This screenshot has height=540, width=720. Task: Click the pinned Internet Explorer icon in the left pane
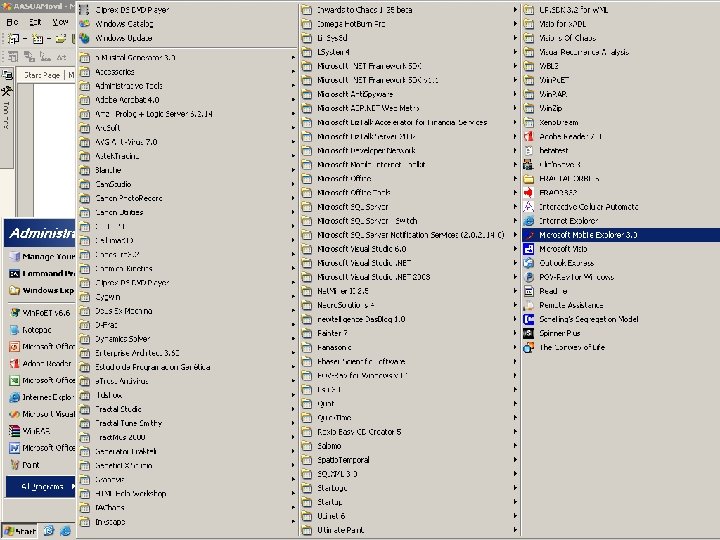click(15, 397)
